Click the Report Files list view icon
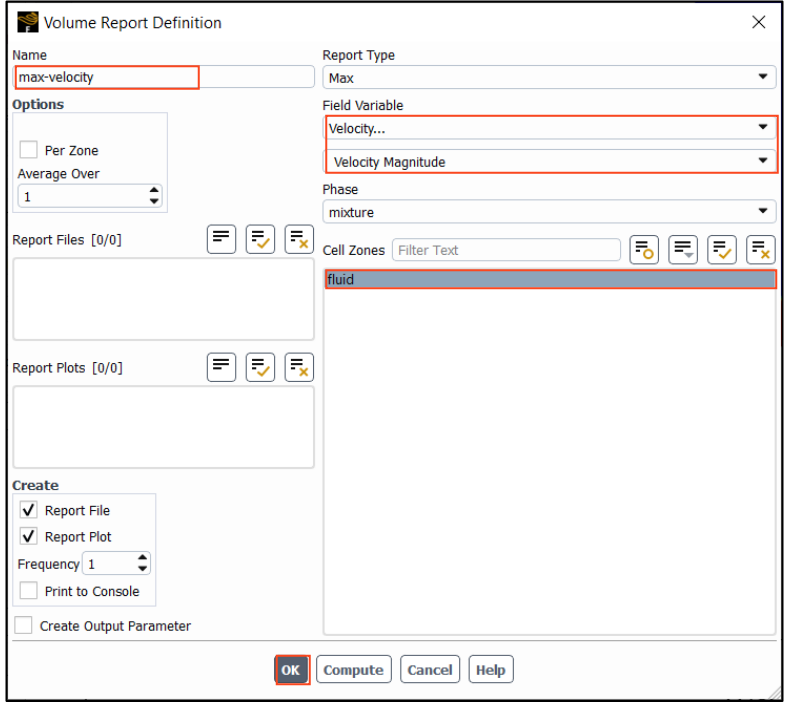793x708 pixels. 222,240
